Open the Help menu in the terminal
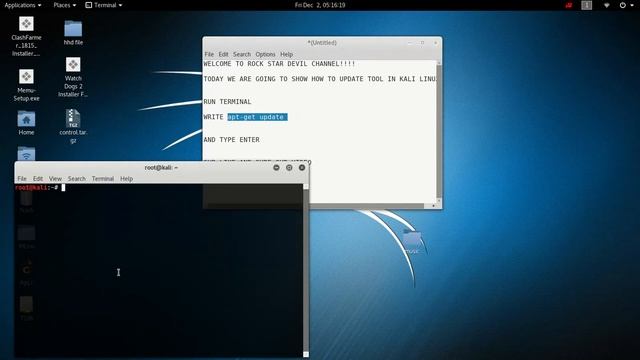 [127, 179]
